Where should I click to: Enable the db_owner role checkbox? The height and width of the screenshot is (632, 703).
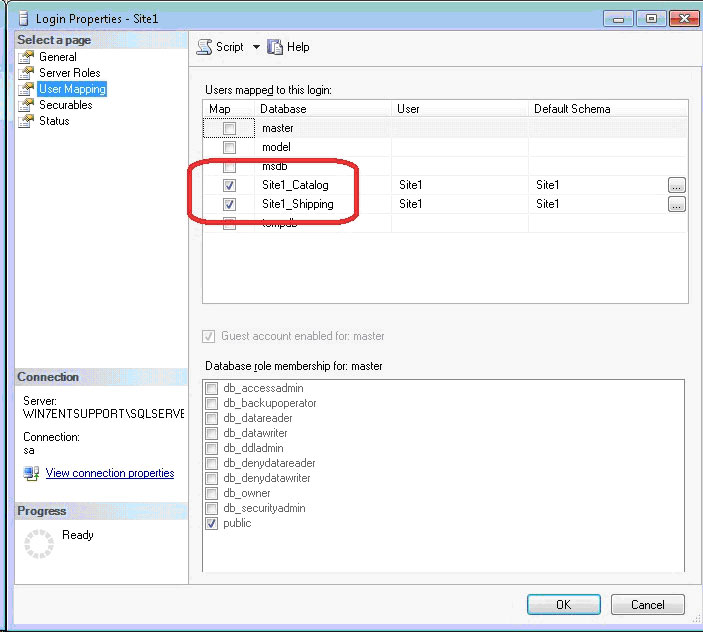click(211, 493)
